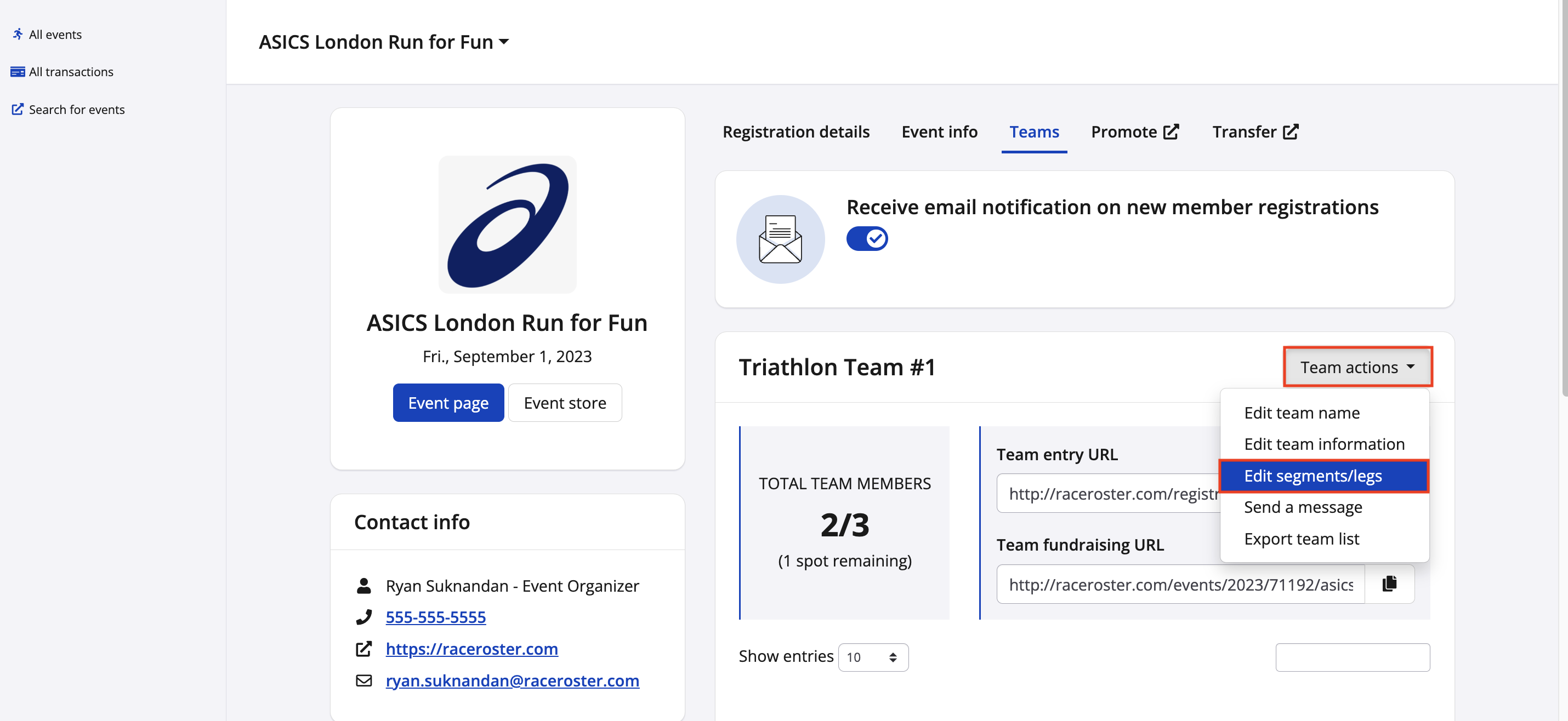
Task: Click the copy icon beside Team fundraising URL
Action: 1389,583
